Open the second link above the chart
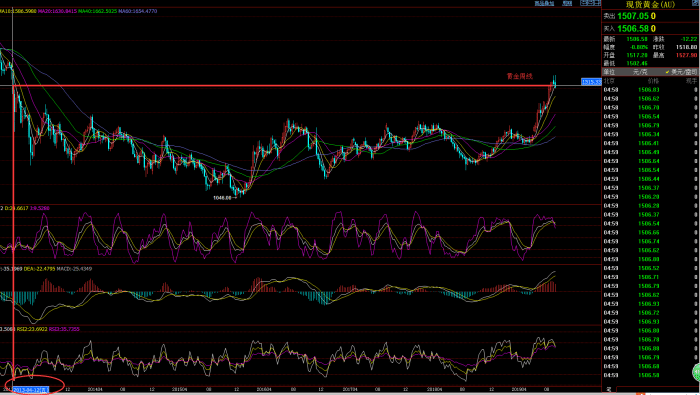 click(x=567, y=3)
